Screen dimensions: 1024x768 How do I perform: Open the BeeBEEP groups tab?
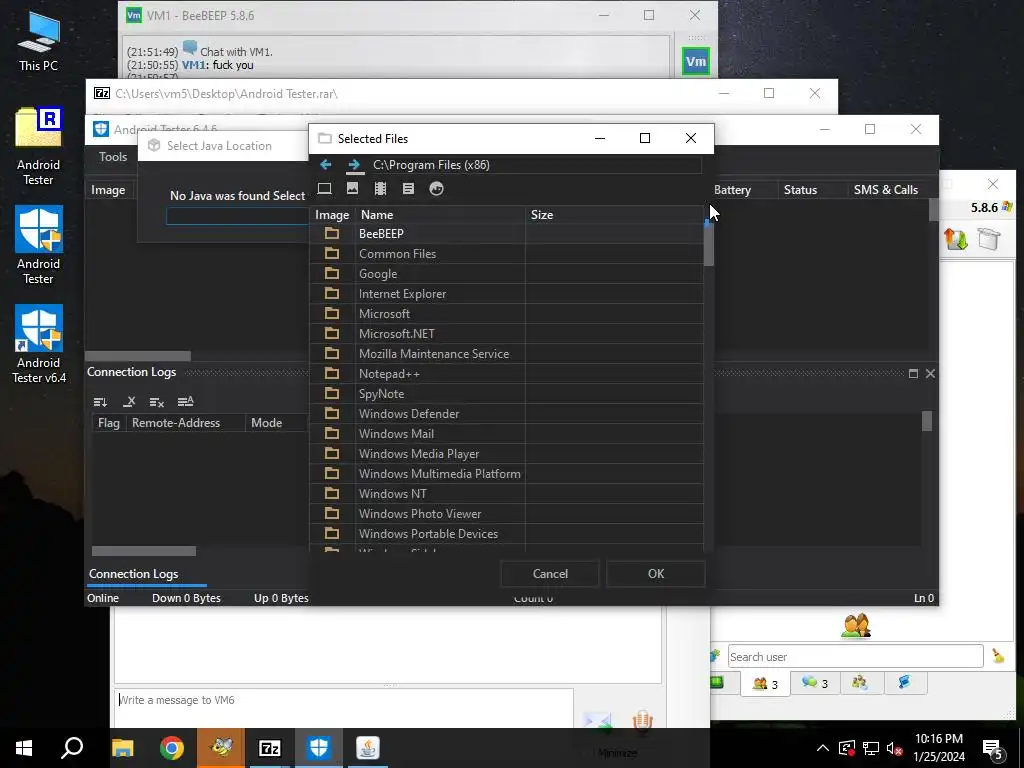click(859, 683)
